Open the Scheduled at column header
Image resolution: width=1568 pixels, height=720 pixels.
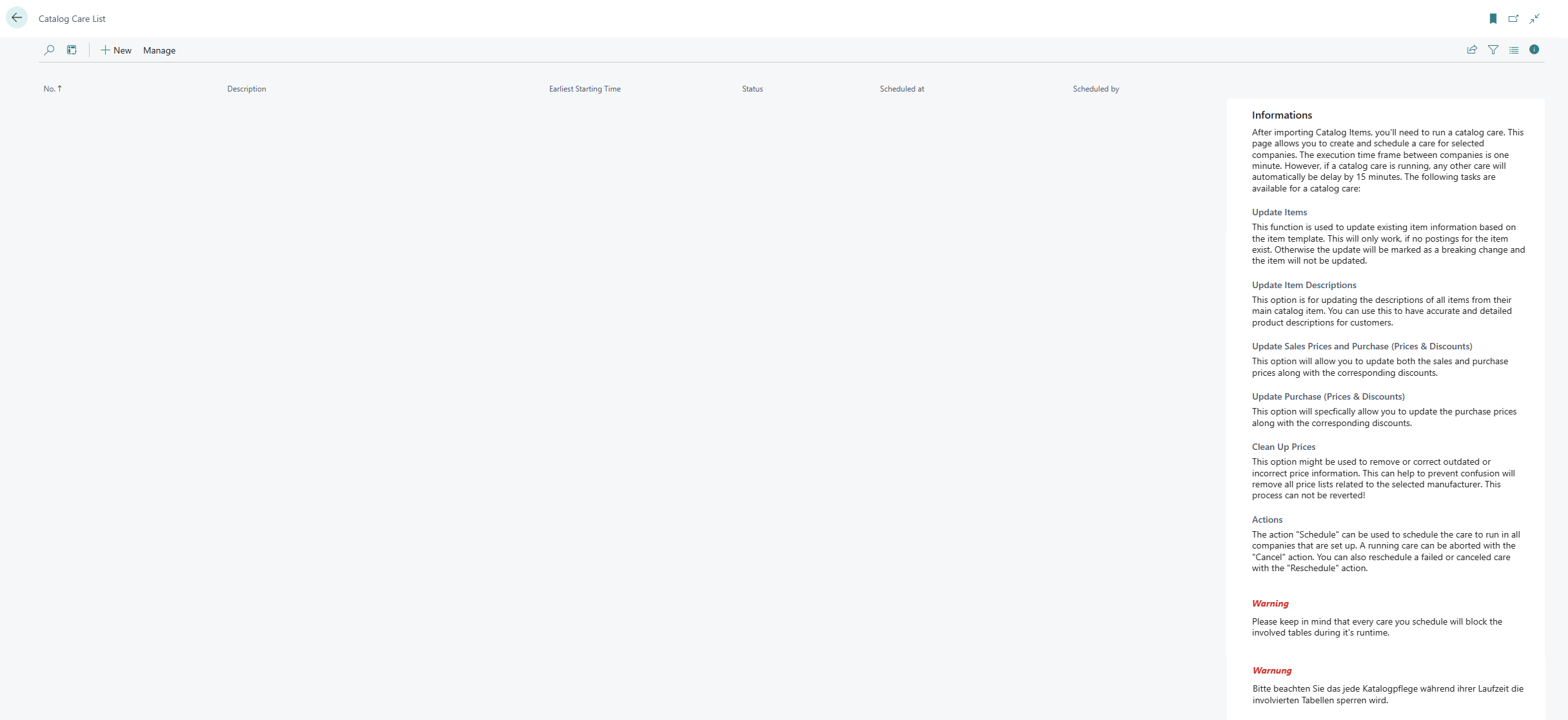click(x=902, y=89)
